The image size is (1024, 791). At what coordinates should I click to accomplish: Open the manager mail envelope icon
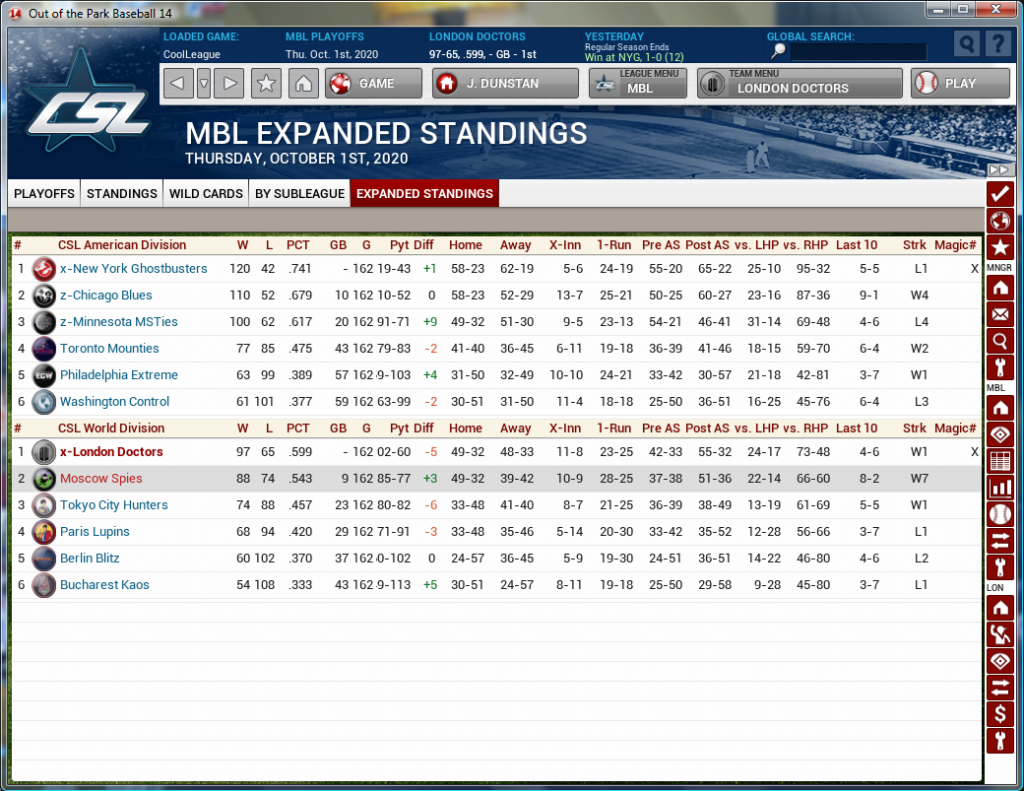click(x=999, y=315)
